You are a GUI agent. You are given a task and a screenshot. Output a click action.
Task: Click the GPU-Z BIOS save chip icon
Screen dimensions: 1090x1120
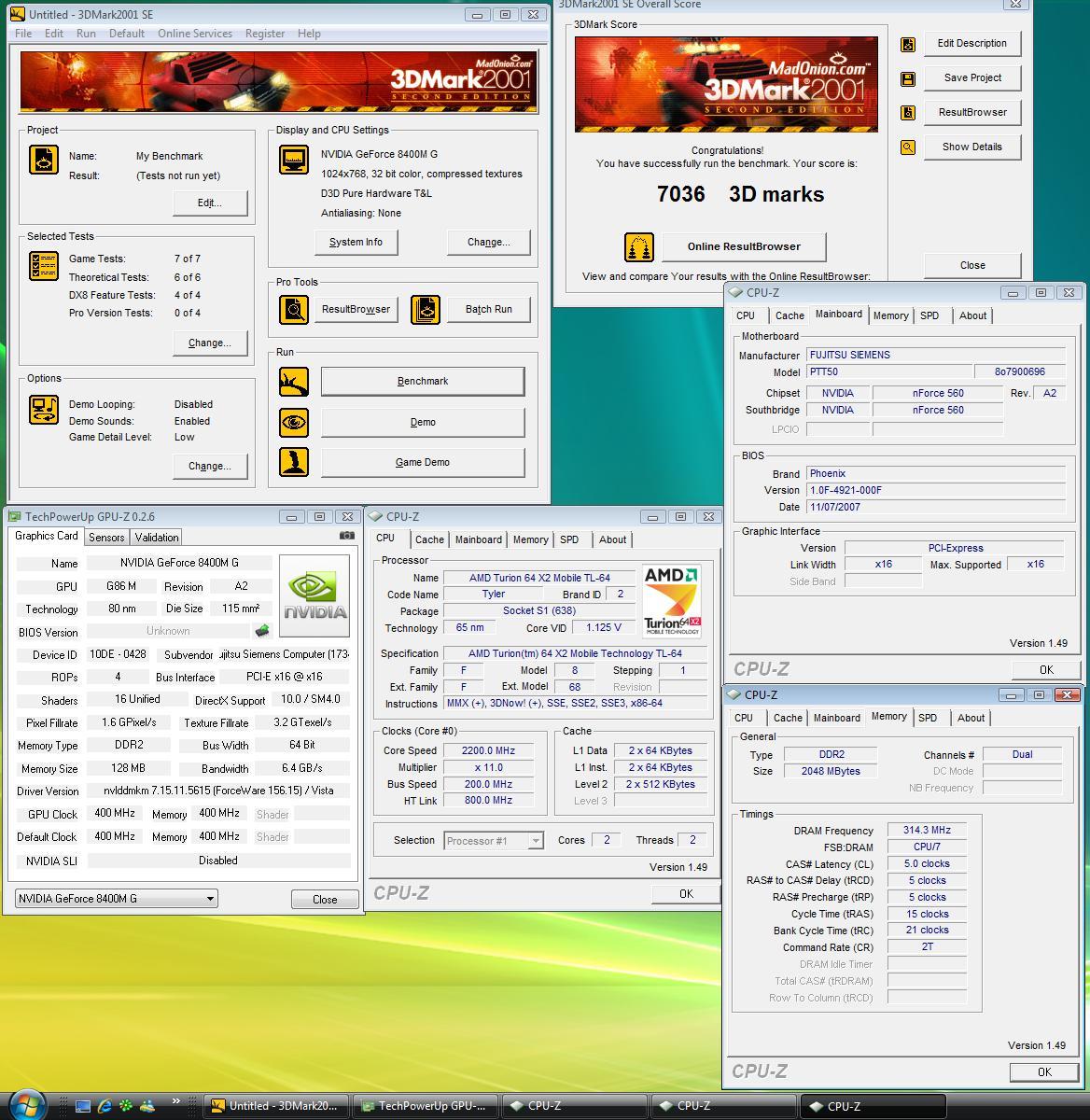point(262,631)
